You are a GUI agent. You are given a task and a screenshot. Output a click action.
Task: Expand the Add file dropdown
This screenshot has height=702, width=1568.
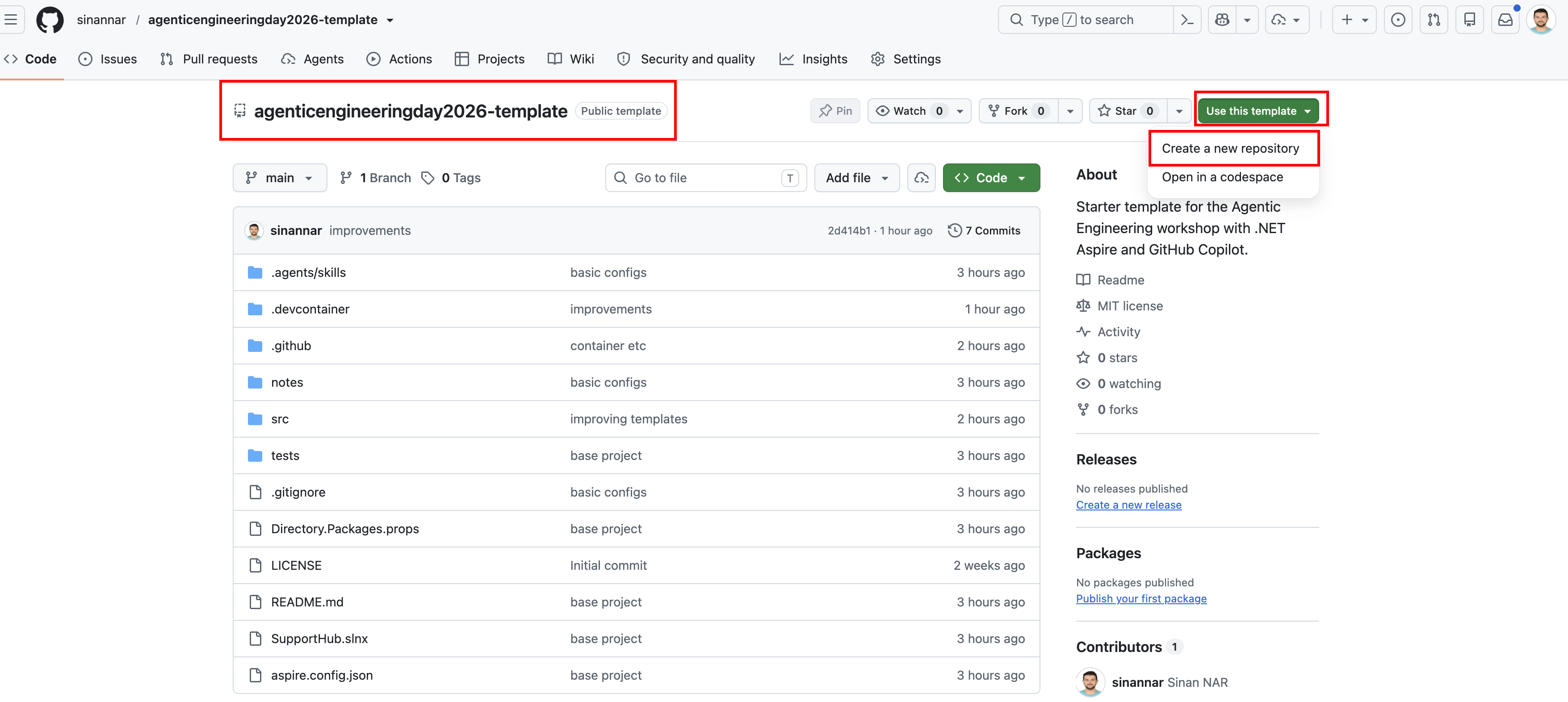coord(856,178)
